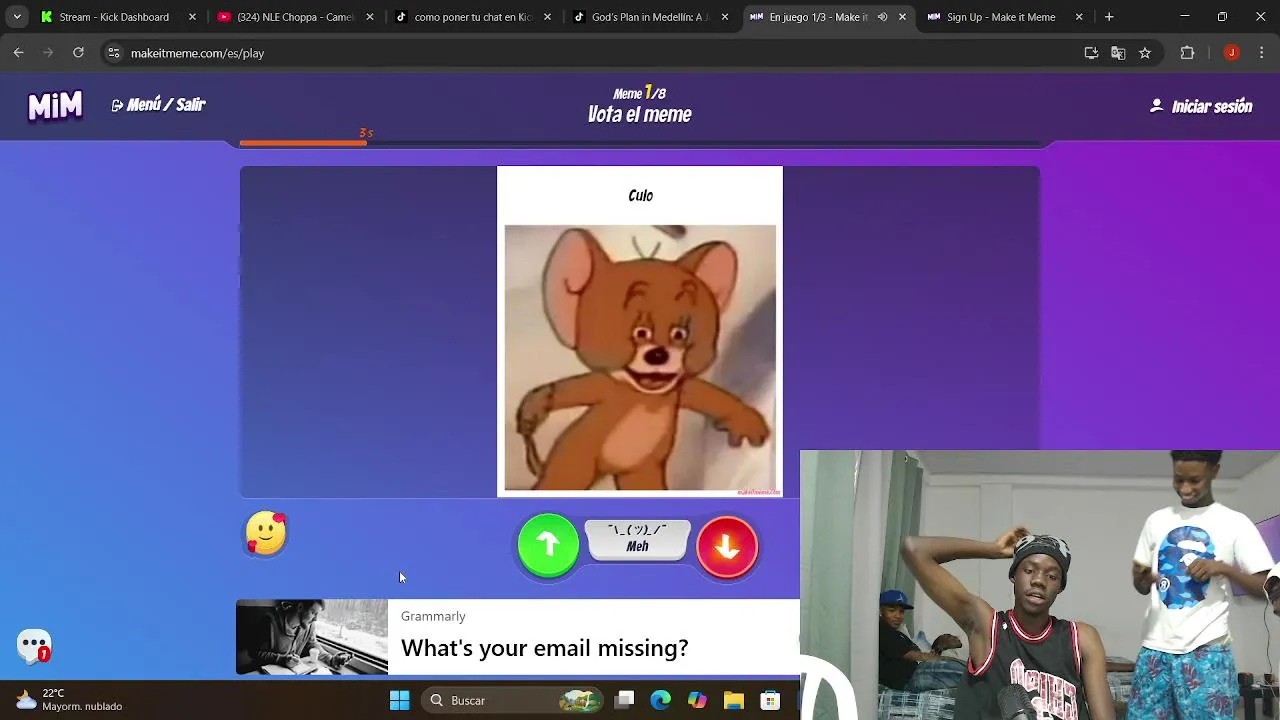Click the Jerry mouse meme image
Screen dimensions: 1280x720
(640, 358)
